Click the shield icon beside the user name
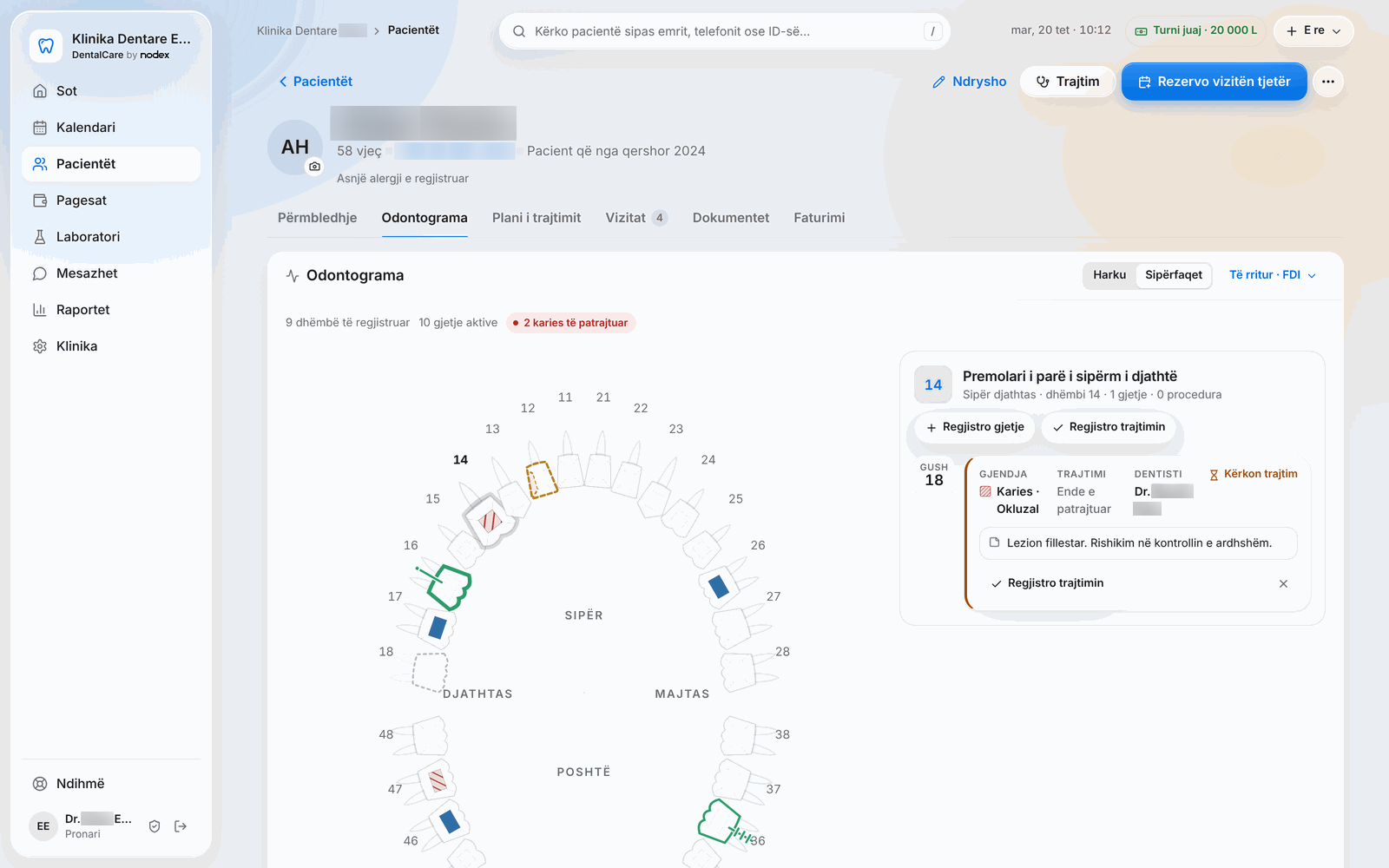The height and width of the screenshot is (868, 1389). [155, 826]
